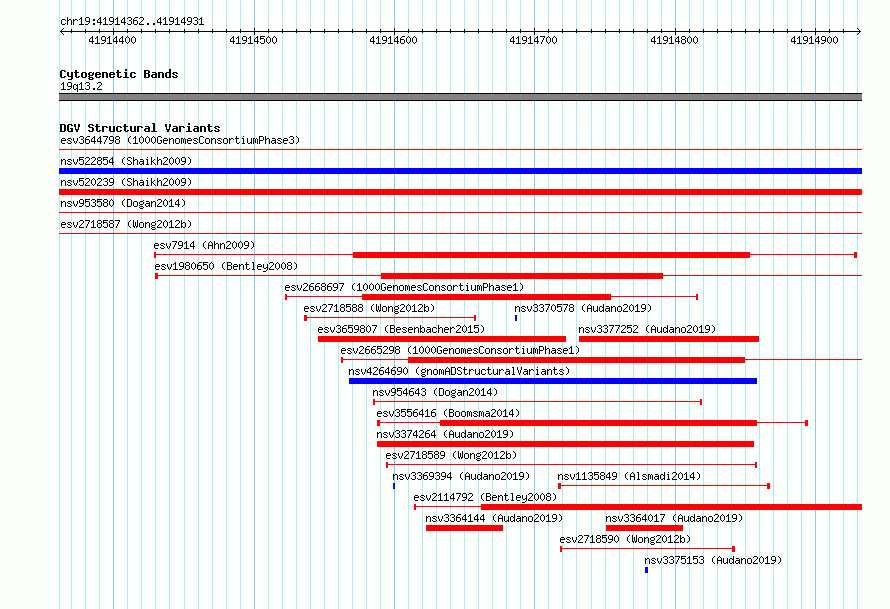Open esv2718589 (Wong2012b) label

451,455
